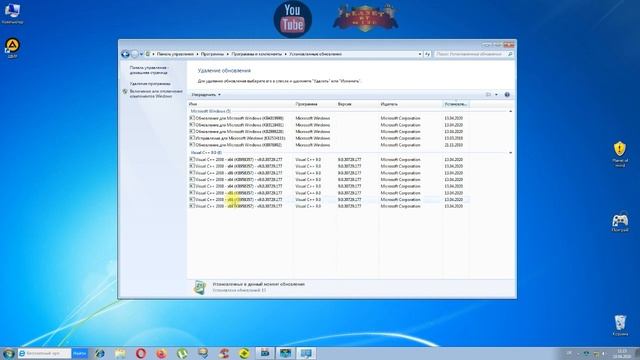Select the Исправление для Microsoft Windows row

click(x=329, y=138)
